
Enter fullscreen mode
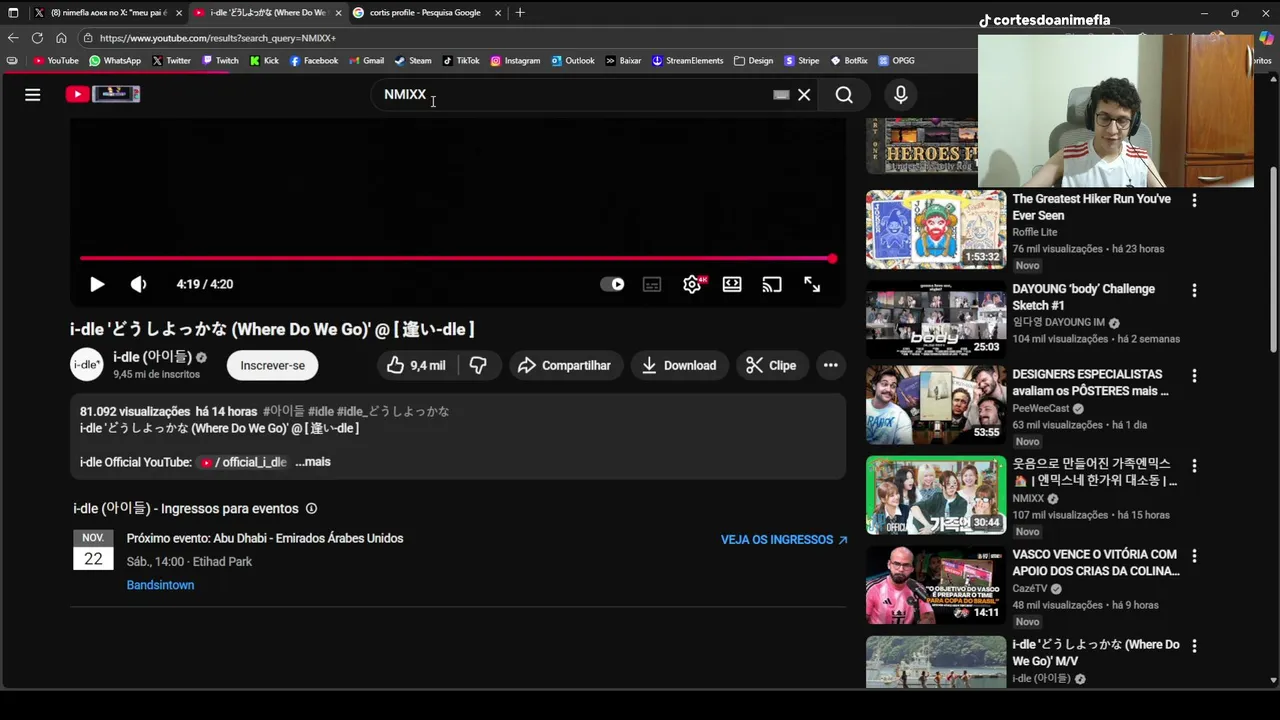[812, 284]
